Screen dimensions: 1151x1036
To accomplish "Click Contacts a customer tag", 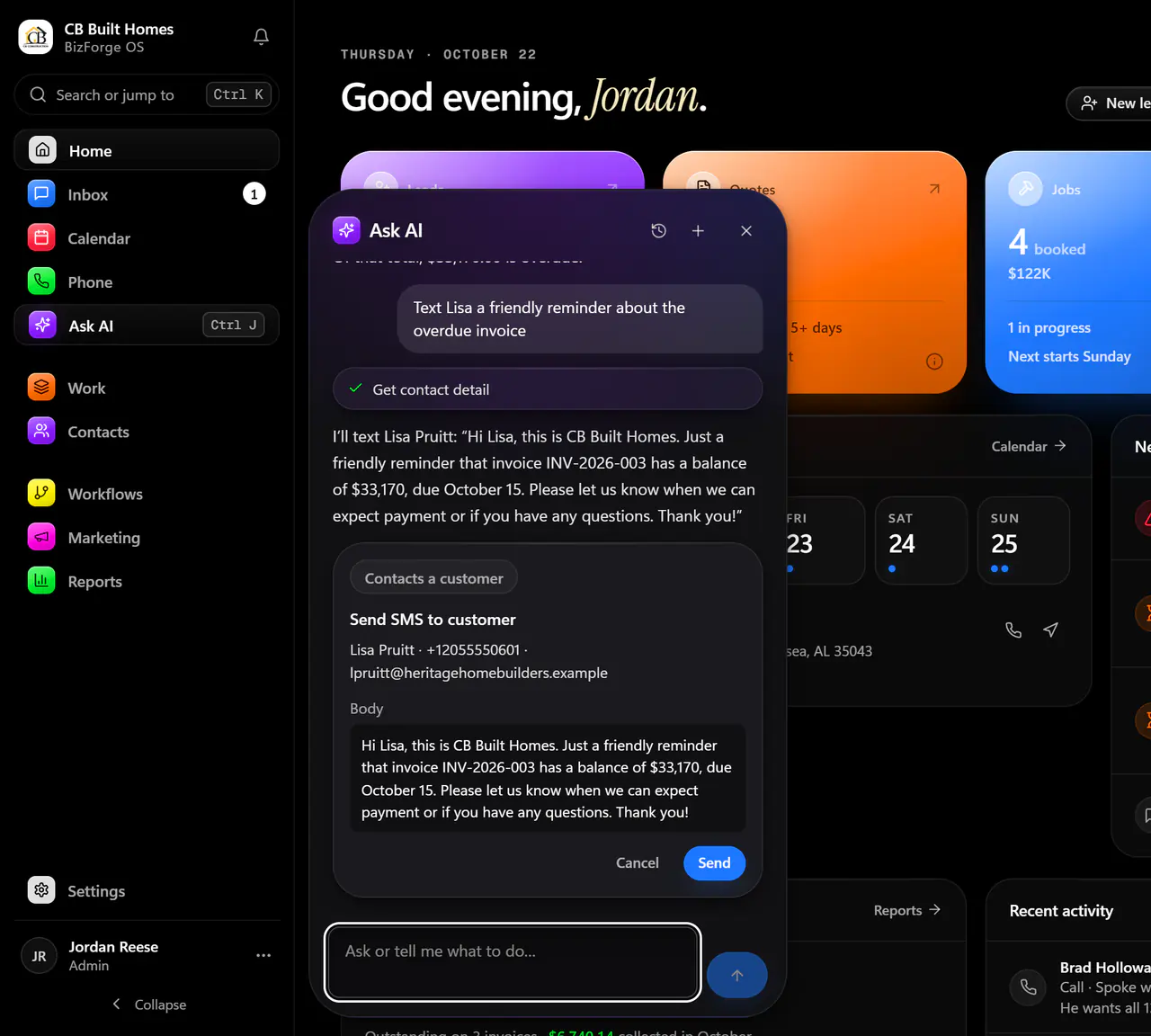I will [x=433, y=578].
